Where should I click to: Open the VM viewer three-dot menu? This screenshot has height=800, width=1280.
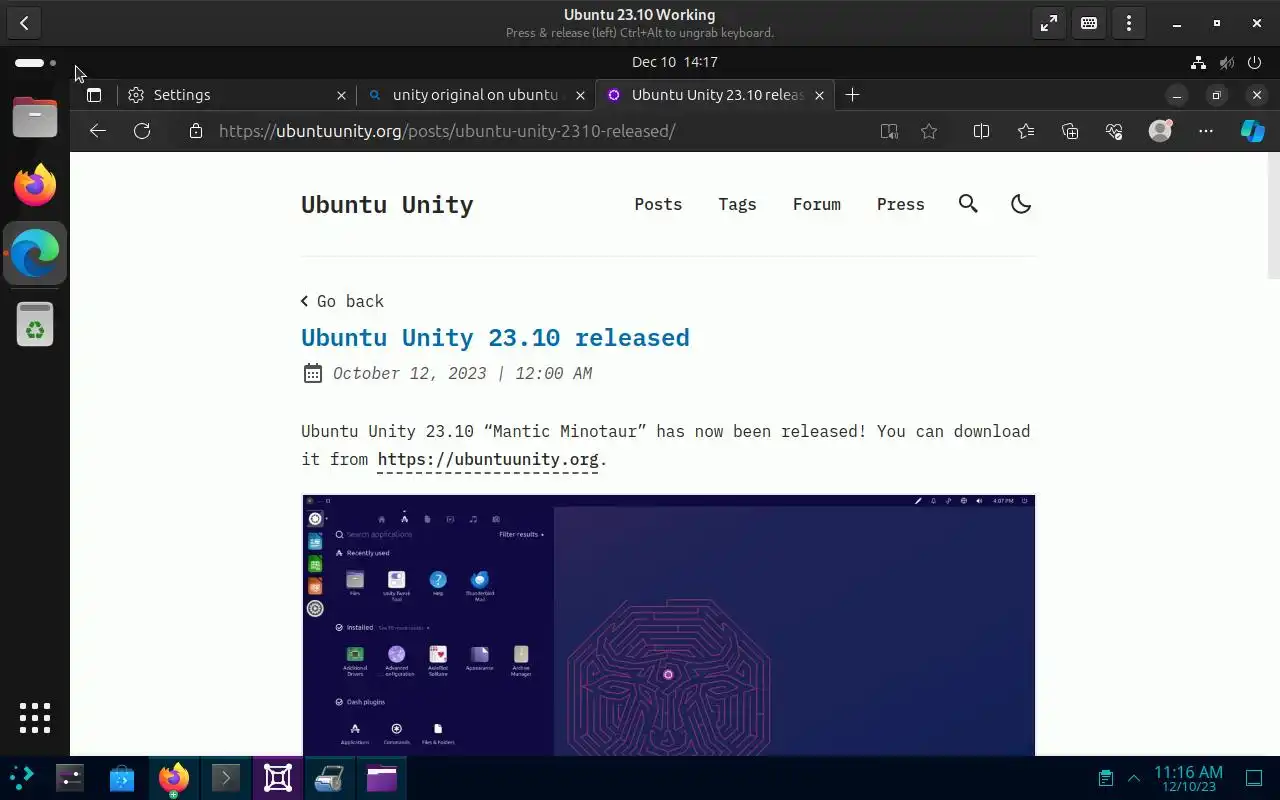pos(1129,23)
